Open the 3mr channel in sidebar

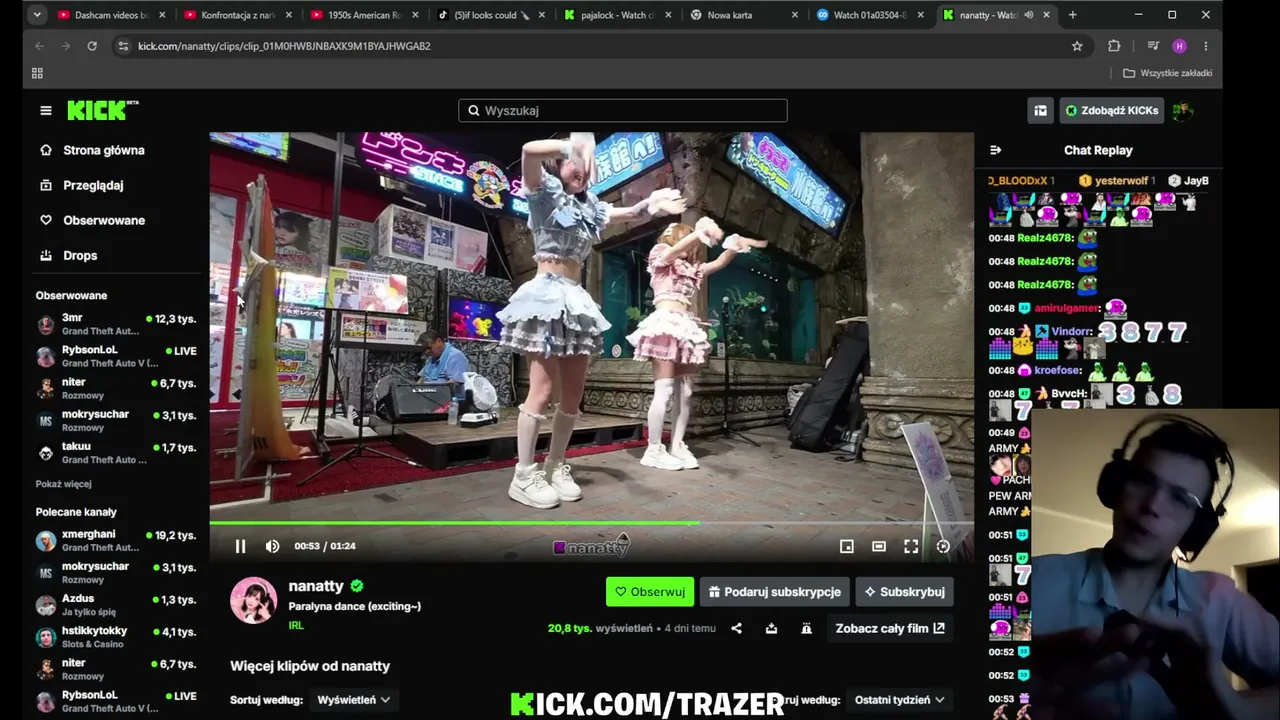[116, 324]
